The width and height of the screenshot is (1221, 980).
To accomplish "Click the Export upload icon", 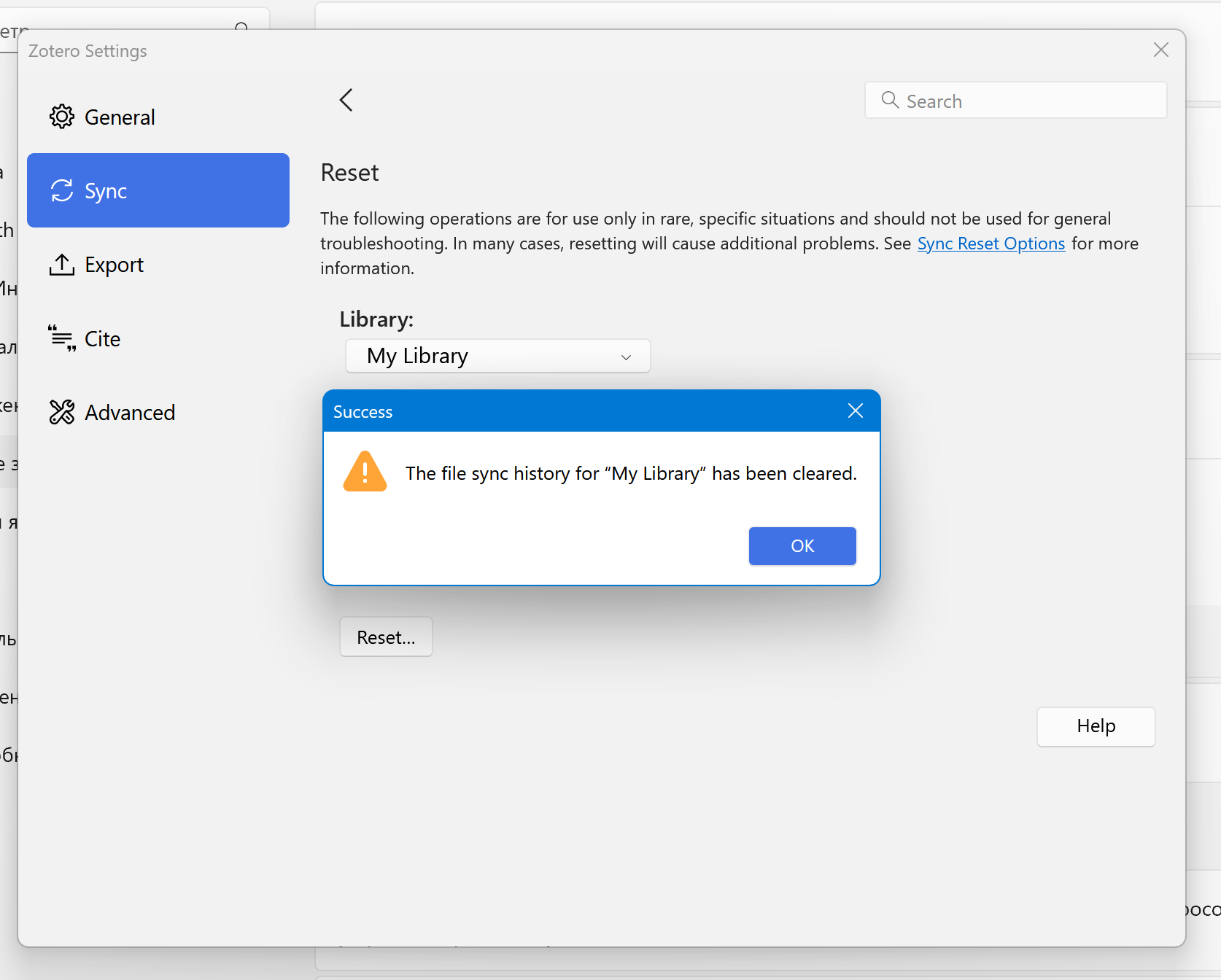I will 62,265.
